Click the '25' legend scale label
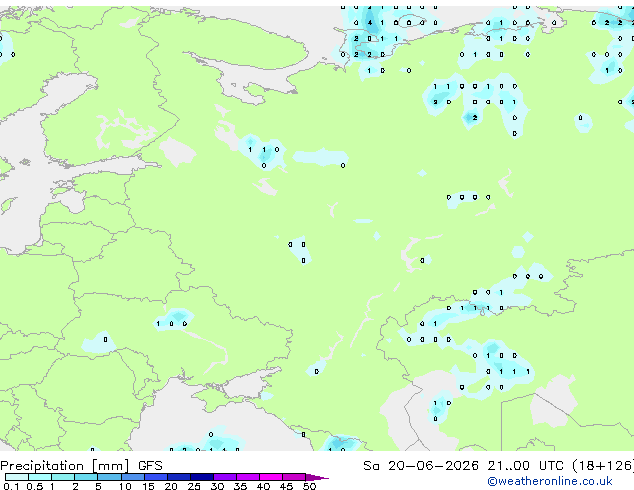 pos(194,486)
